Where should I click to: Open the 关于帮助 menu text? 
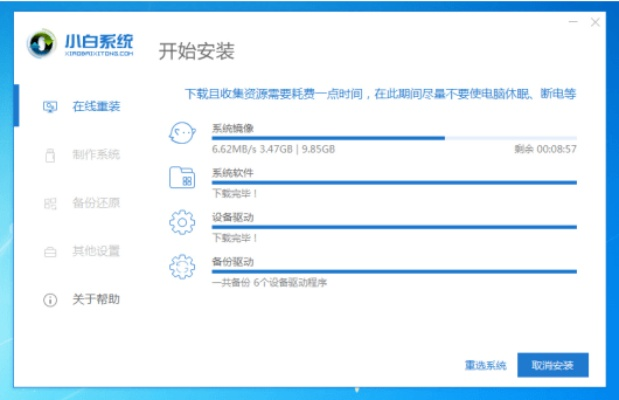click(x=96, y=300)
